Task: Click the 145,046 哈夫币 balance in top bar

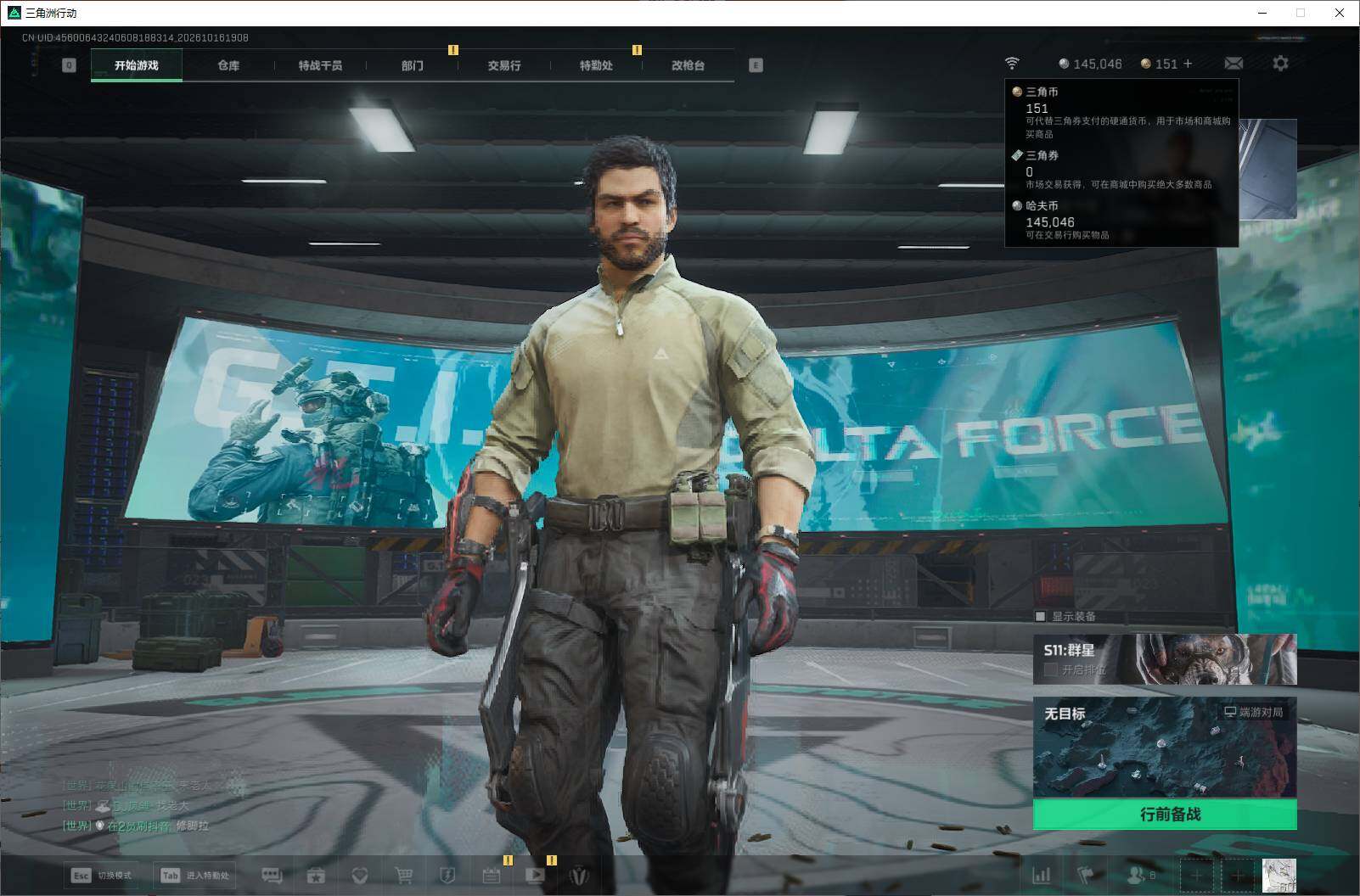Action: 1090,64
